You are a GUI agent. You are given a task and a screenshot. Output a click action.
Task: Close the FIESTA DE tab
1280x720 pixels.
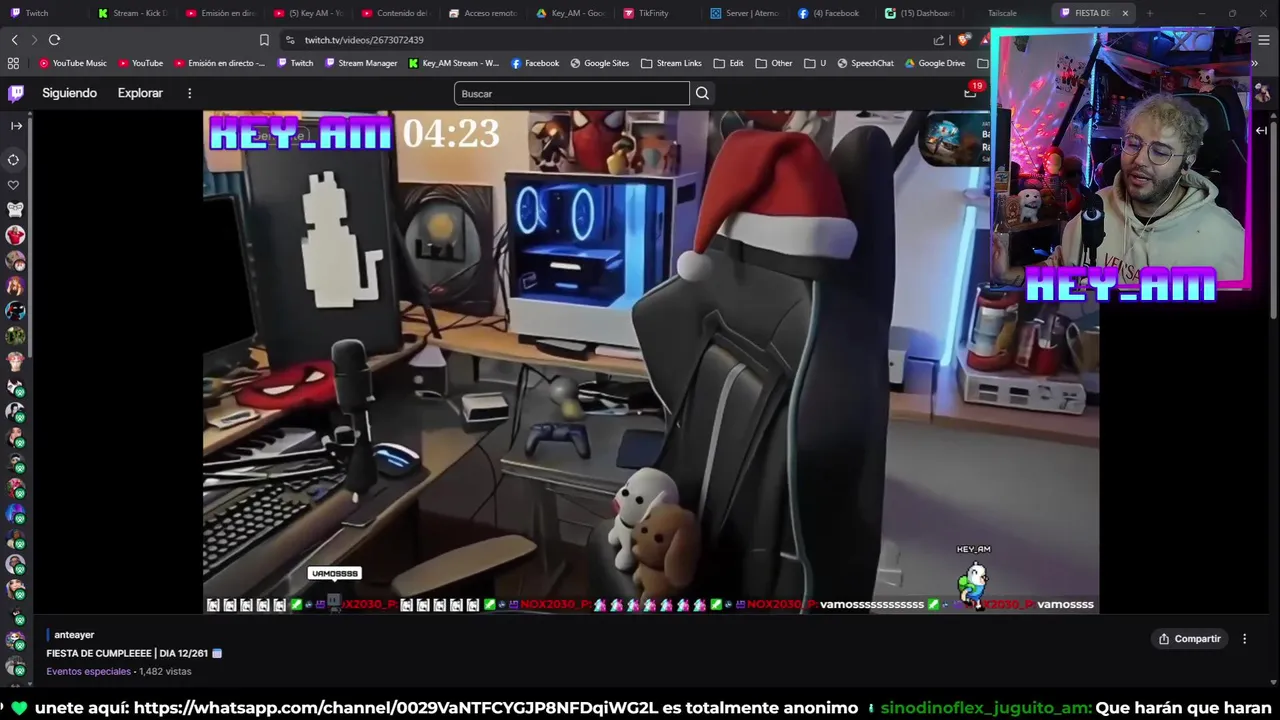[1125, 13]
